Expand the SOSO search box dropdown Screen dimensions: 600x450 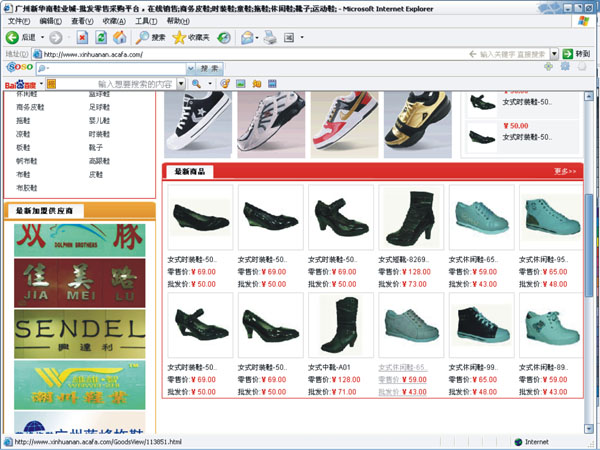tap(190, 68)
